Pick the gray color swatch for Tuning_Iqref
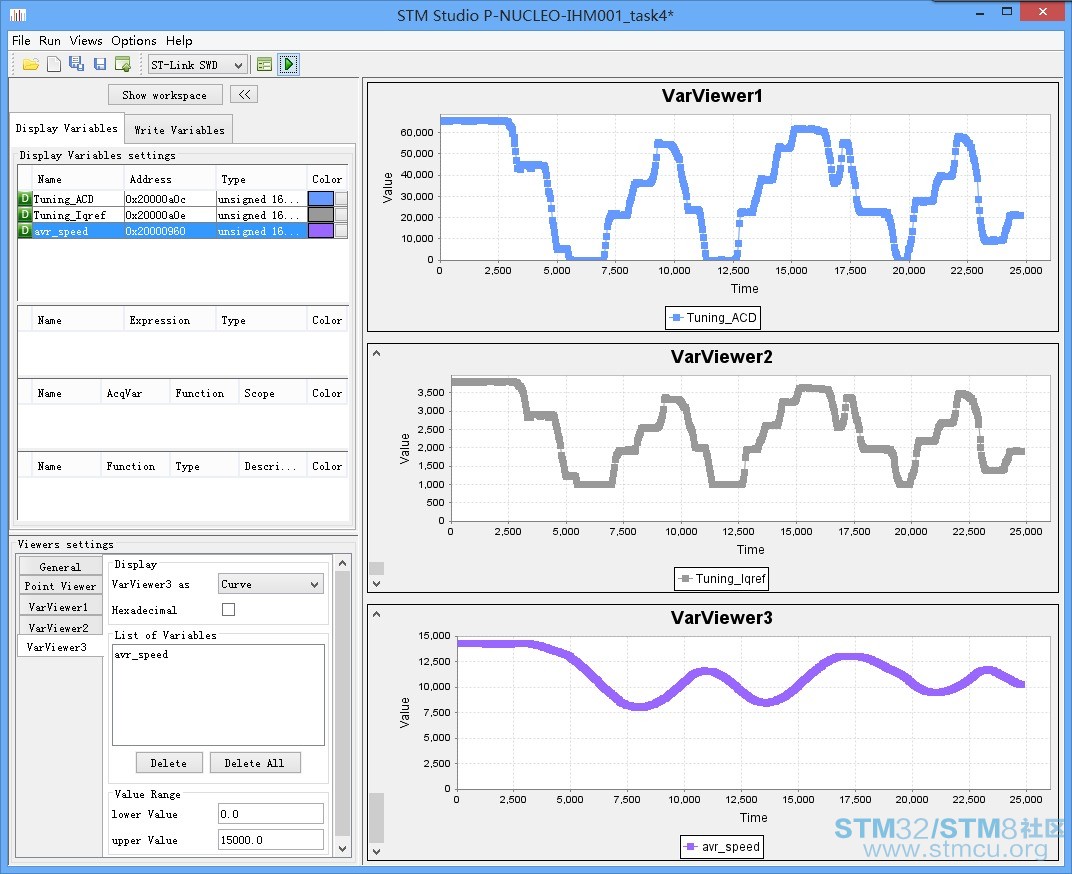 [321, 215]
